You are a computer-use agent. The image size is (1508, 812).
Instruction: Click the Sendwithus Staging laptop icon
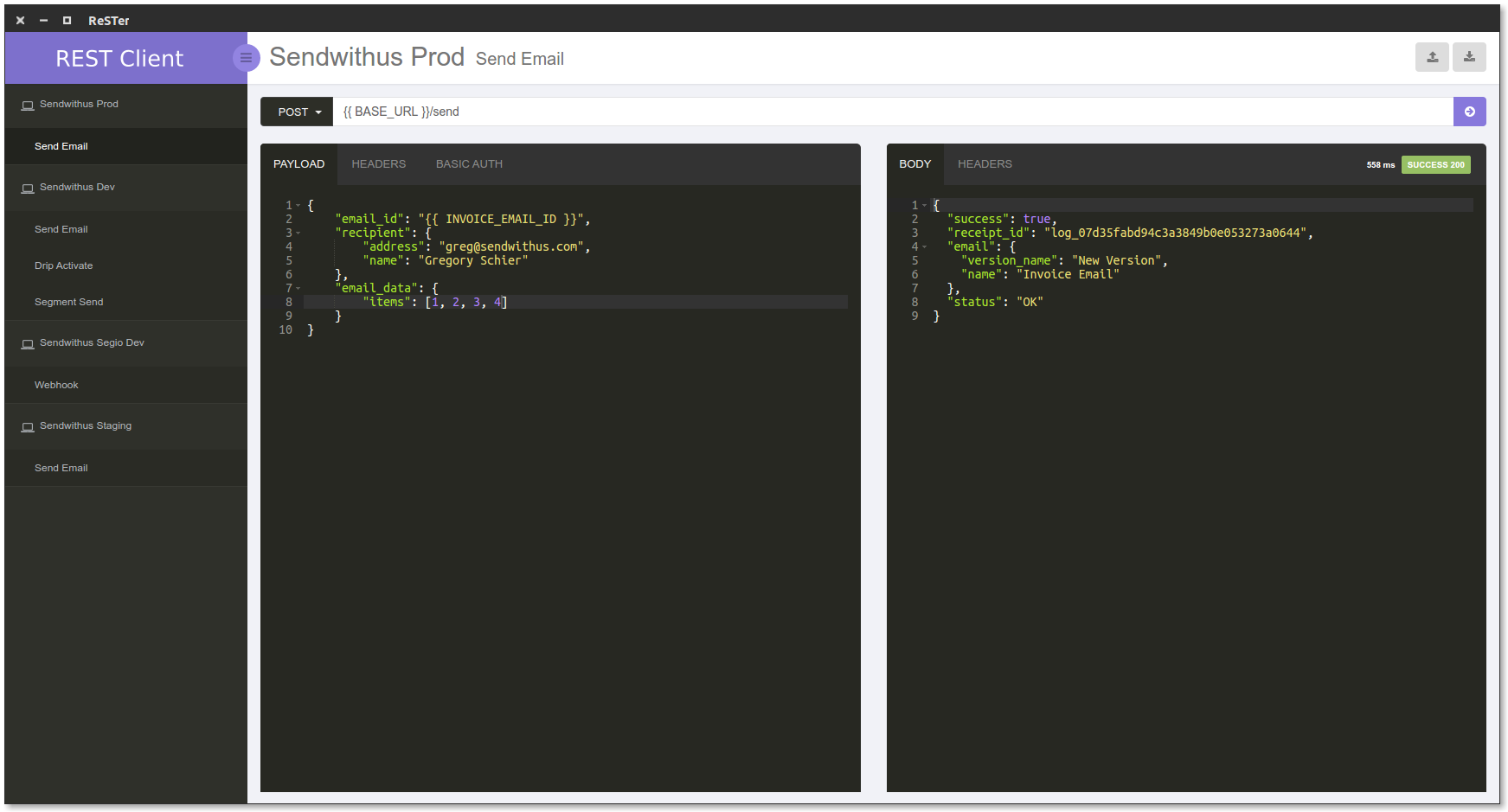coord(28,427)
